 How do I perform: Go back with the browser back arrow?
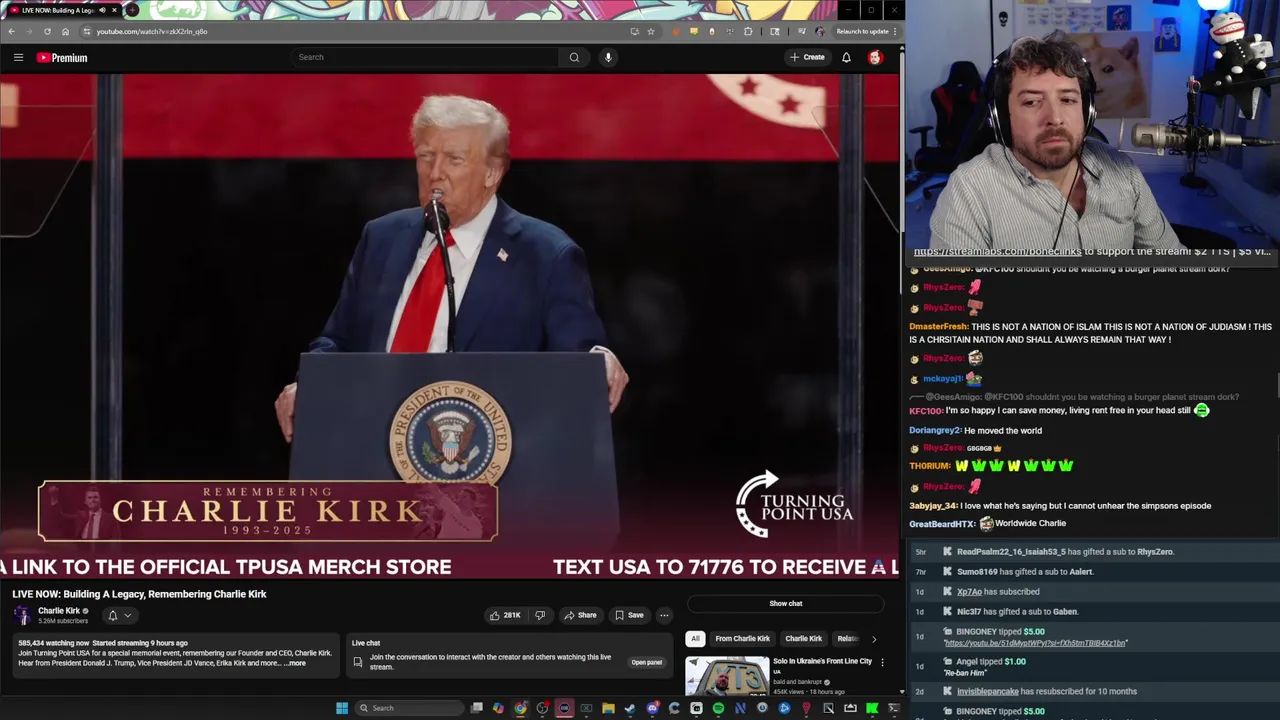11,31
